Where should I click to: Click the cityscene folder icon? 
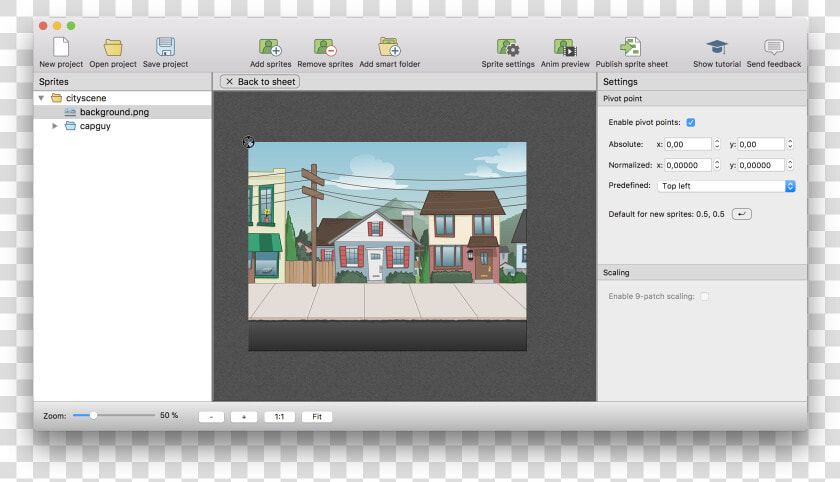56,98
